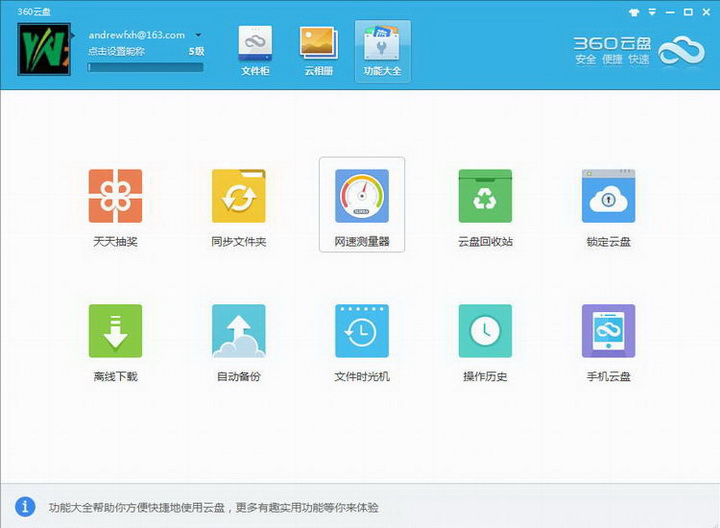This screenshot has height=528, width=720.
Task: Switch to the 云相册 cloud album tab
Action: (318, 51)
